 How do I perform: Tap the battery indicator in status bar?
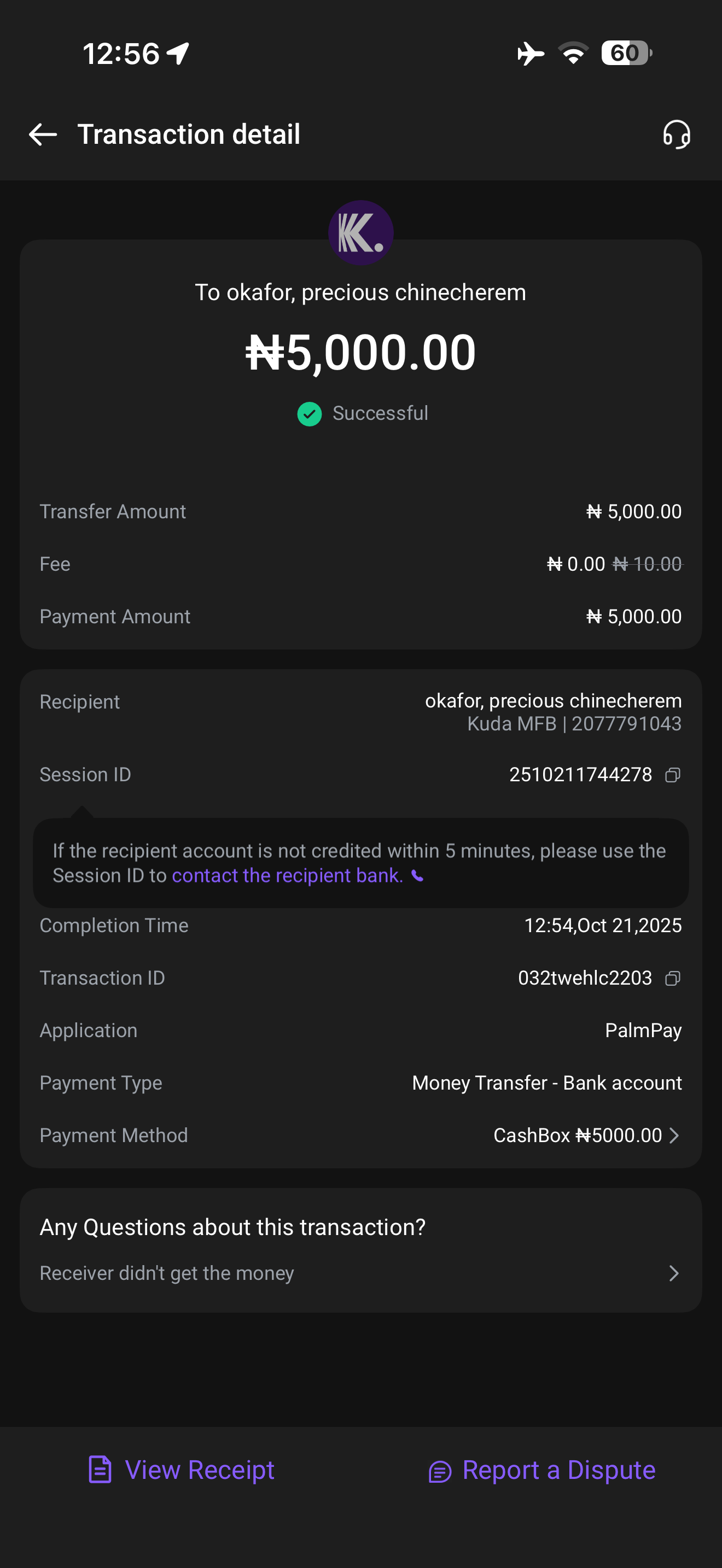point(626,53)
